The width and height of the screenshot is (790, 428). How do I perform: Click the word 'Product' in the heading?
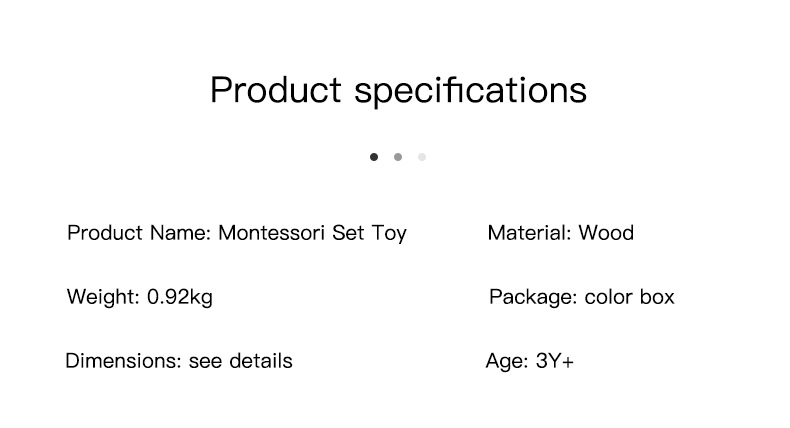[x=275, y=90]
